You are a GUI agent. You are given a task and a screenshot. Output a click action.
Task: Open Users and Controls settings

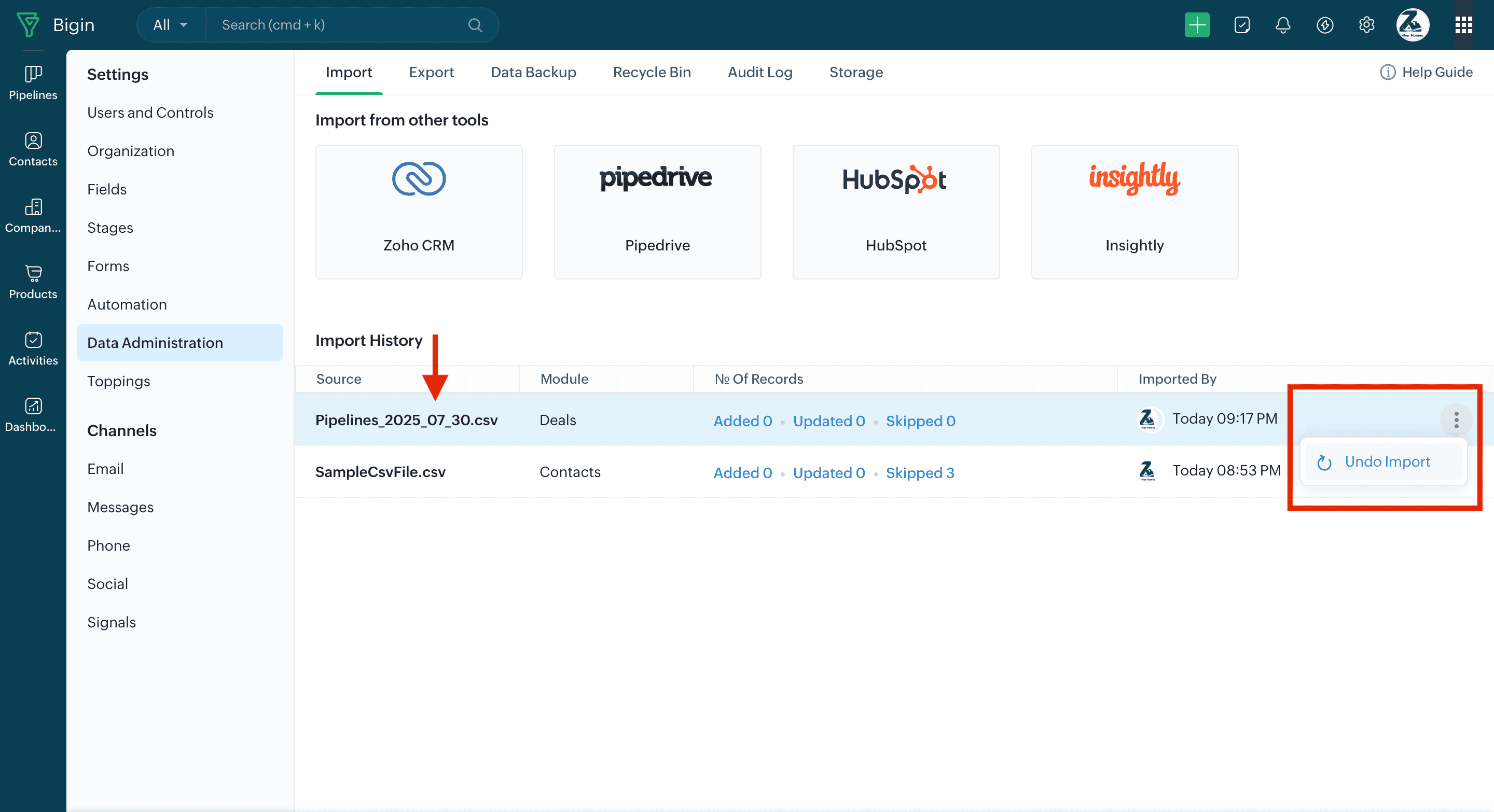click(x=150, y=113)
